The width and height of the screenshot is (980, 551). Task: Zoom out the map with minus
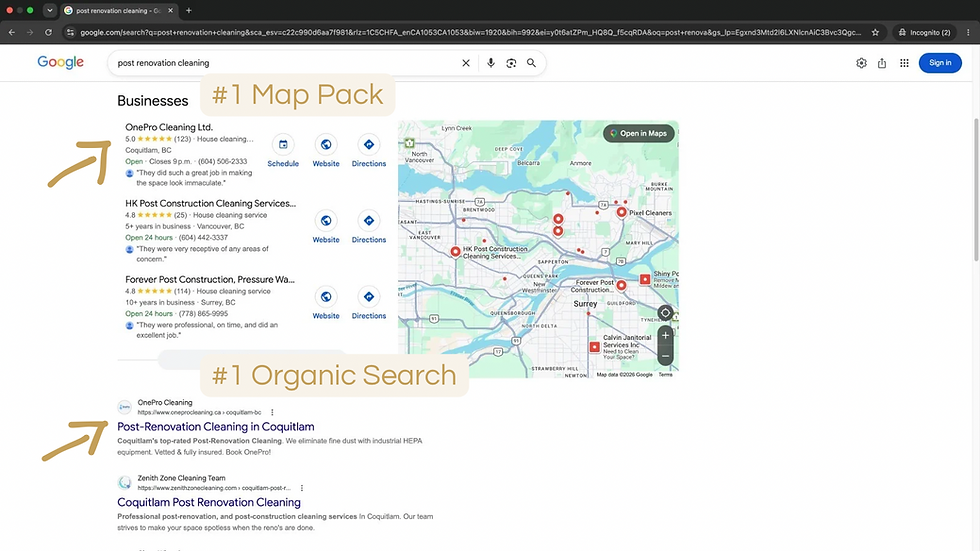tap(666, 356)
